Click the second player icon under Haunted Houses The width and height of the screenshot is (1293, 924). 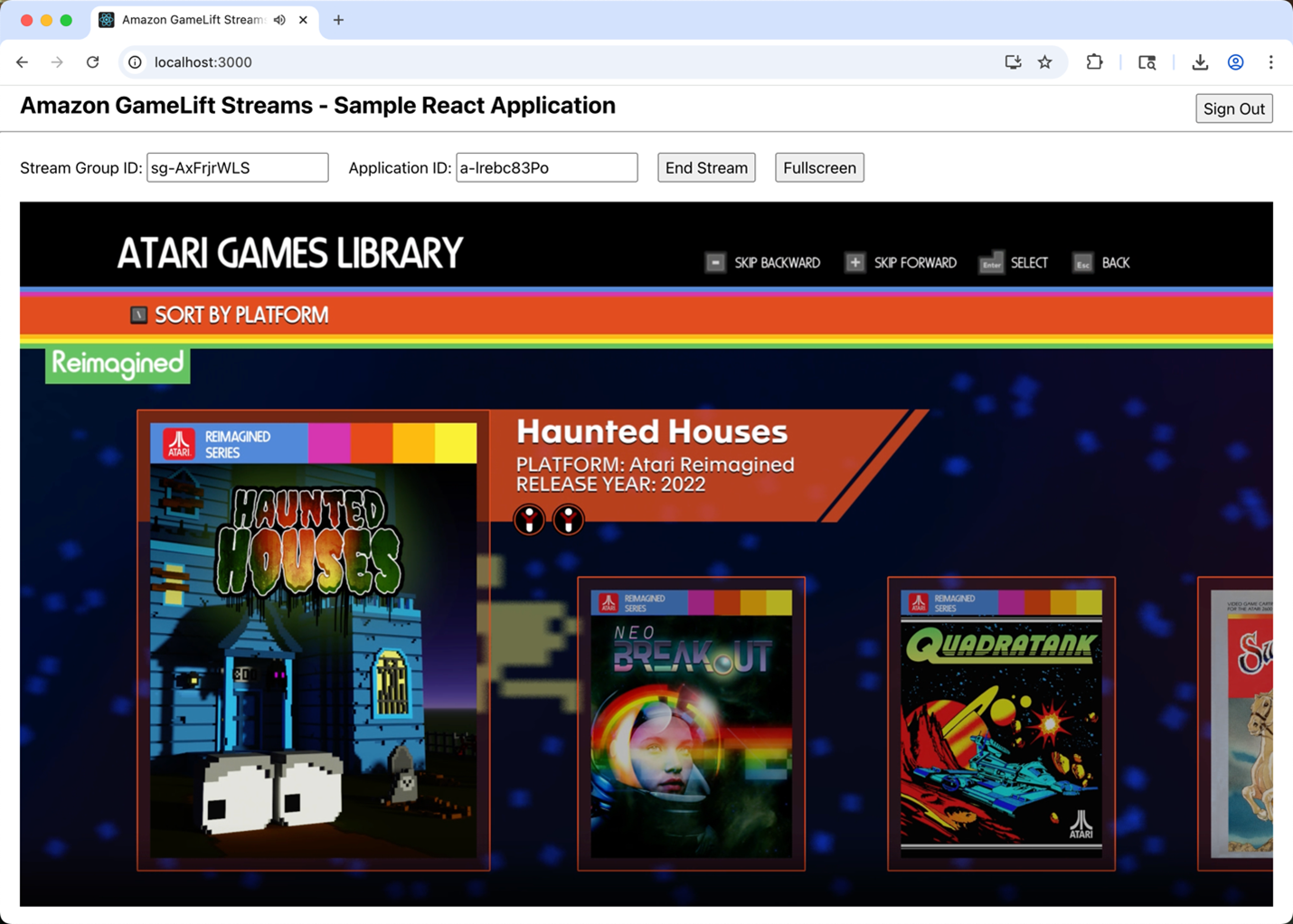569,520
